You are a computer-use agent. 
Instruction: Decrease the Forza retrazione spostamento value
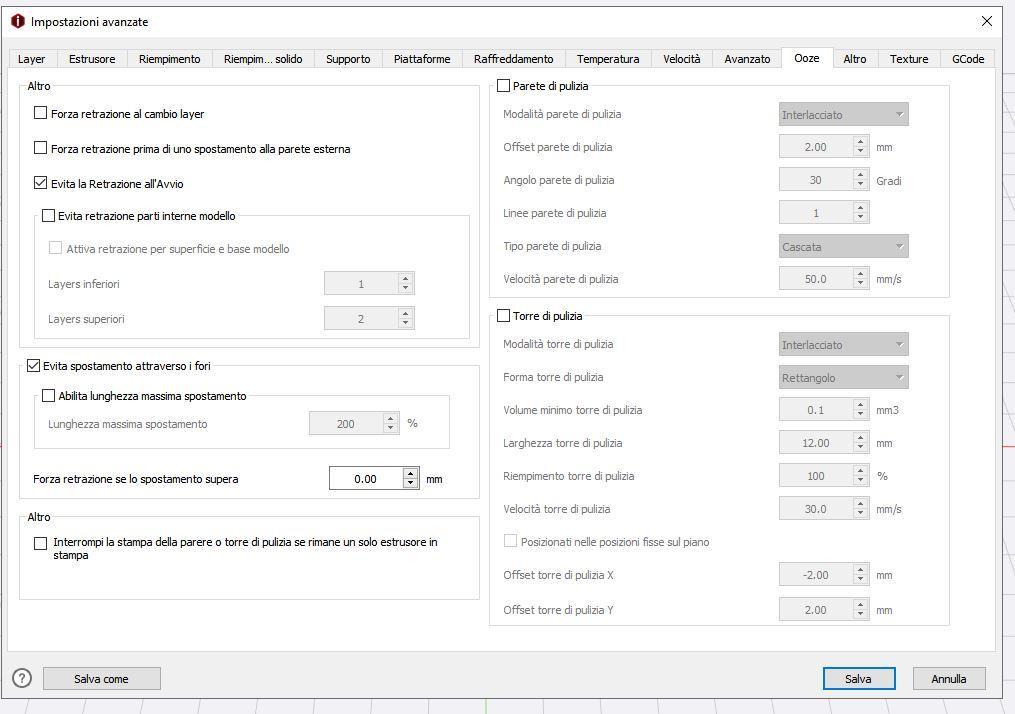click(x=410, y=484)
